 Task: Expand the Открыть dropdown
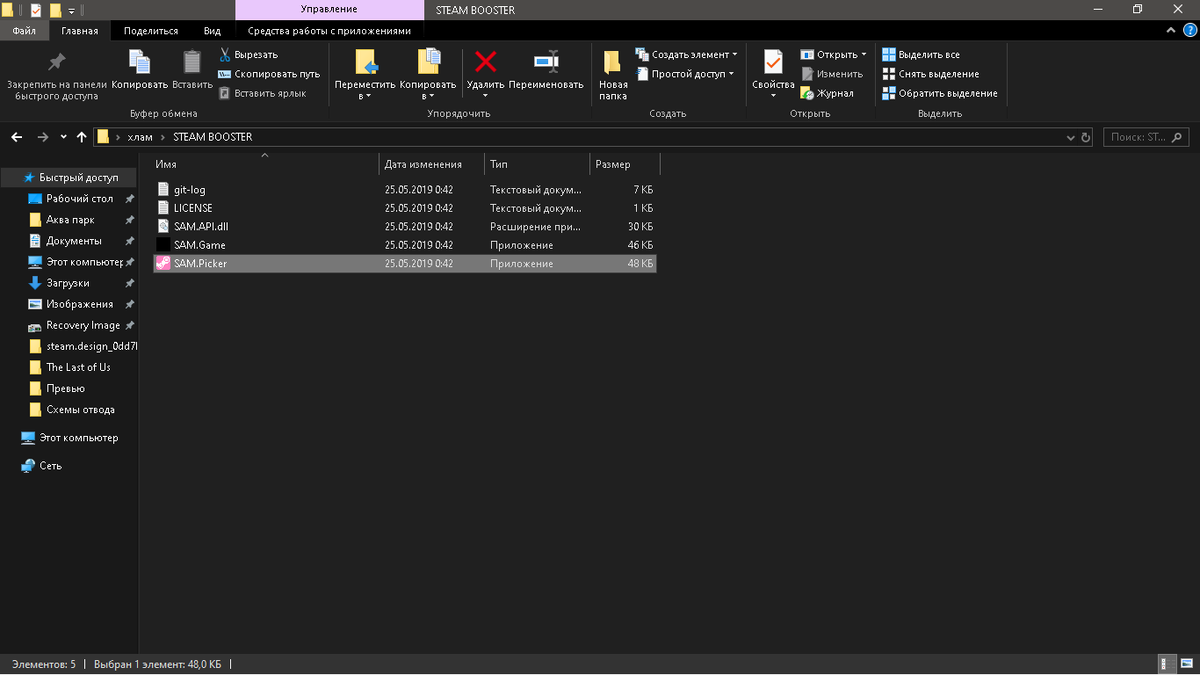(833, 55)
